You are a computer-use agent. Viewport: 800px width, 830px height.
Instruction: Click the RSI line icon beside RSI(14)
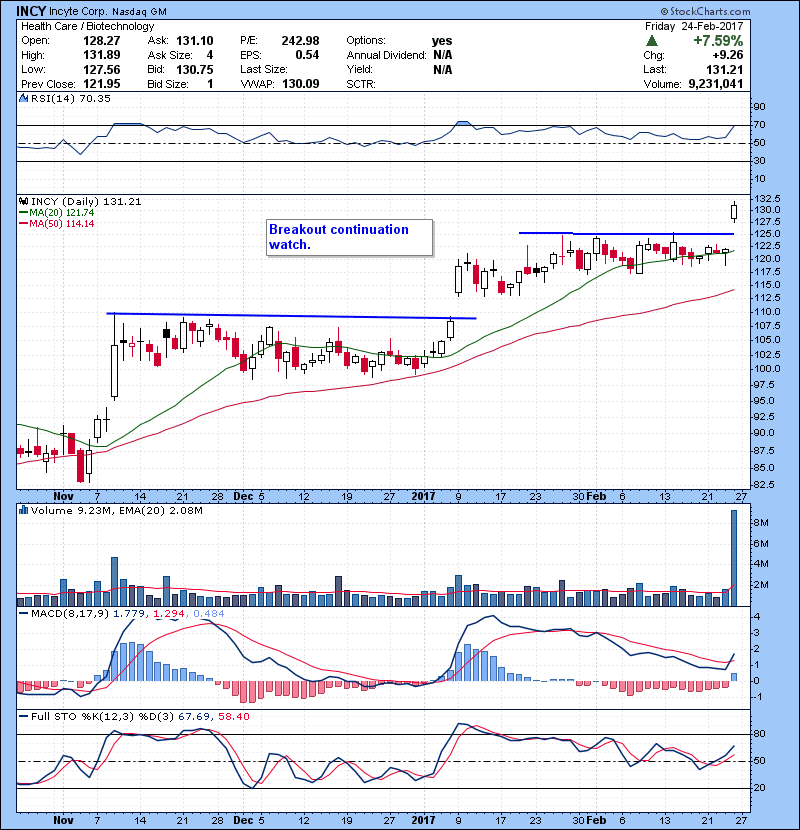tap(23, 98)
